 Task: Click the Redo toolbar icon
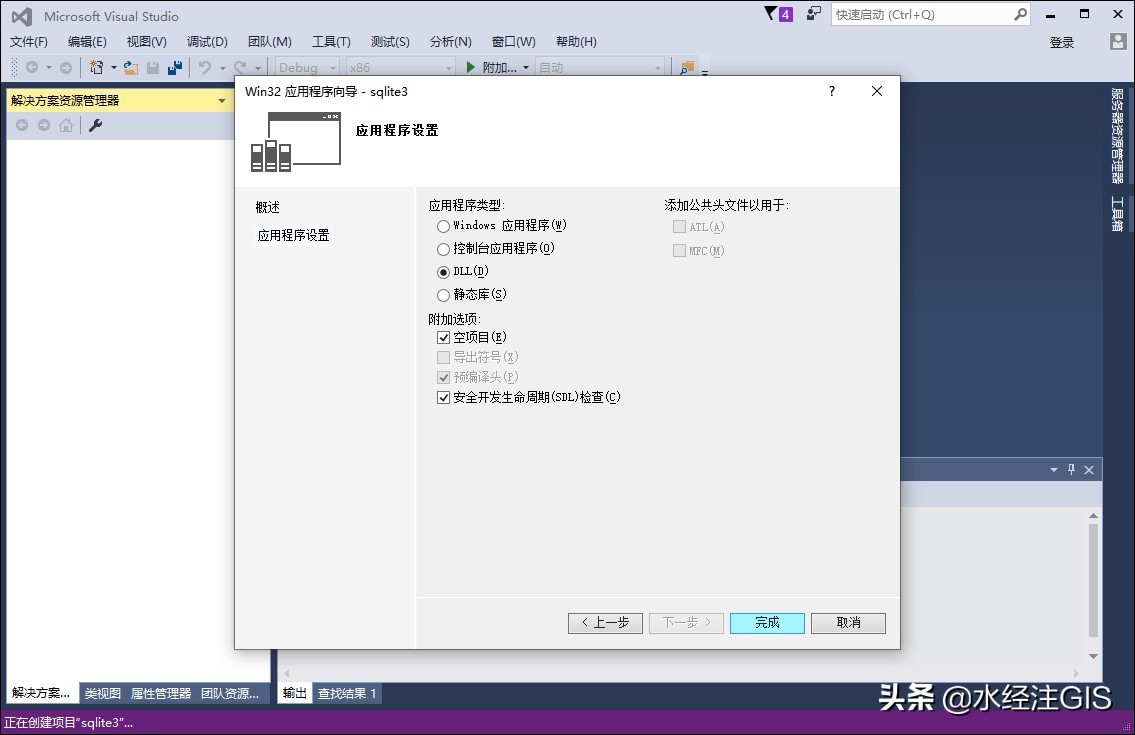(240, 67)
